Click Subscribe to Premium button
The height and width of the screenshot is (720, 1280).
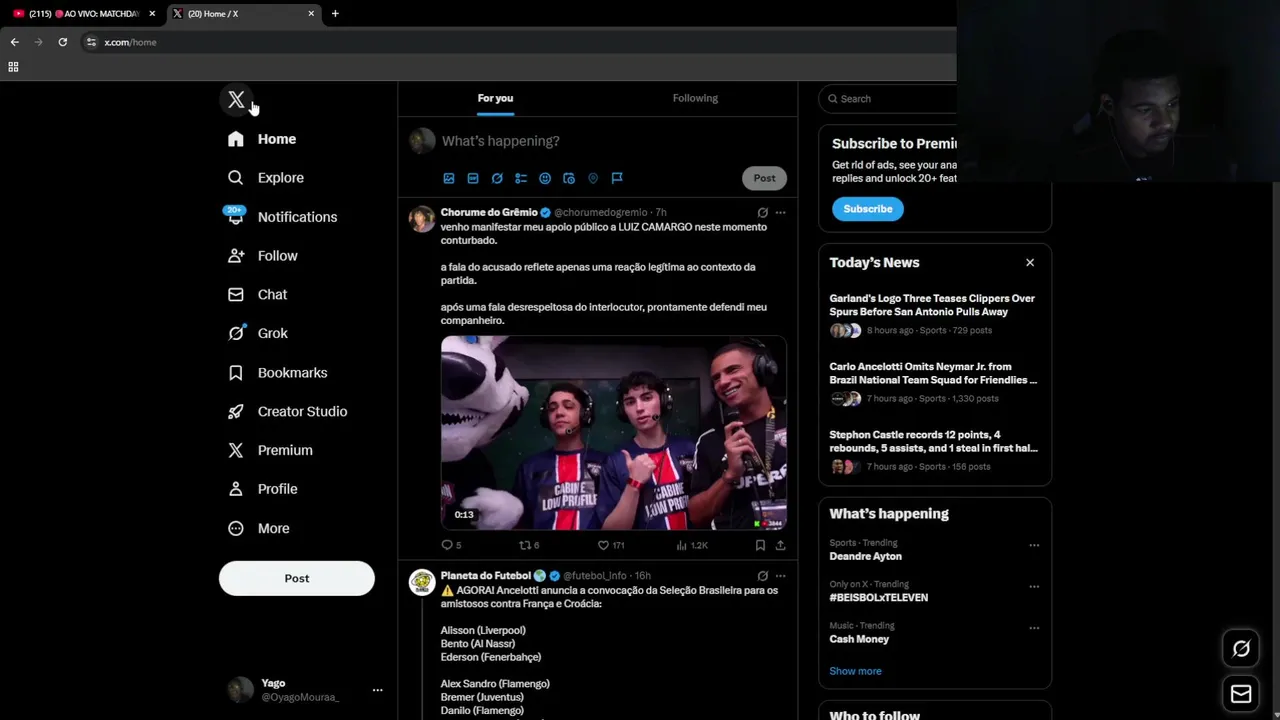click(868, 209)
